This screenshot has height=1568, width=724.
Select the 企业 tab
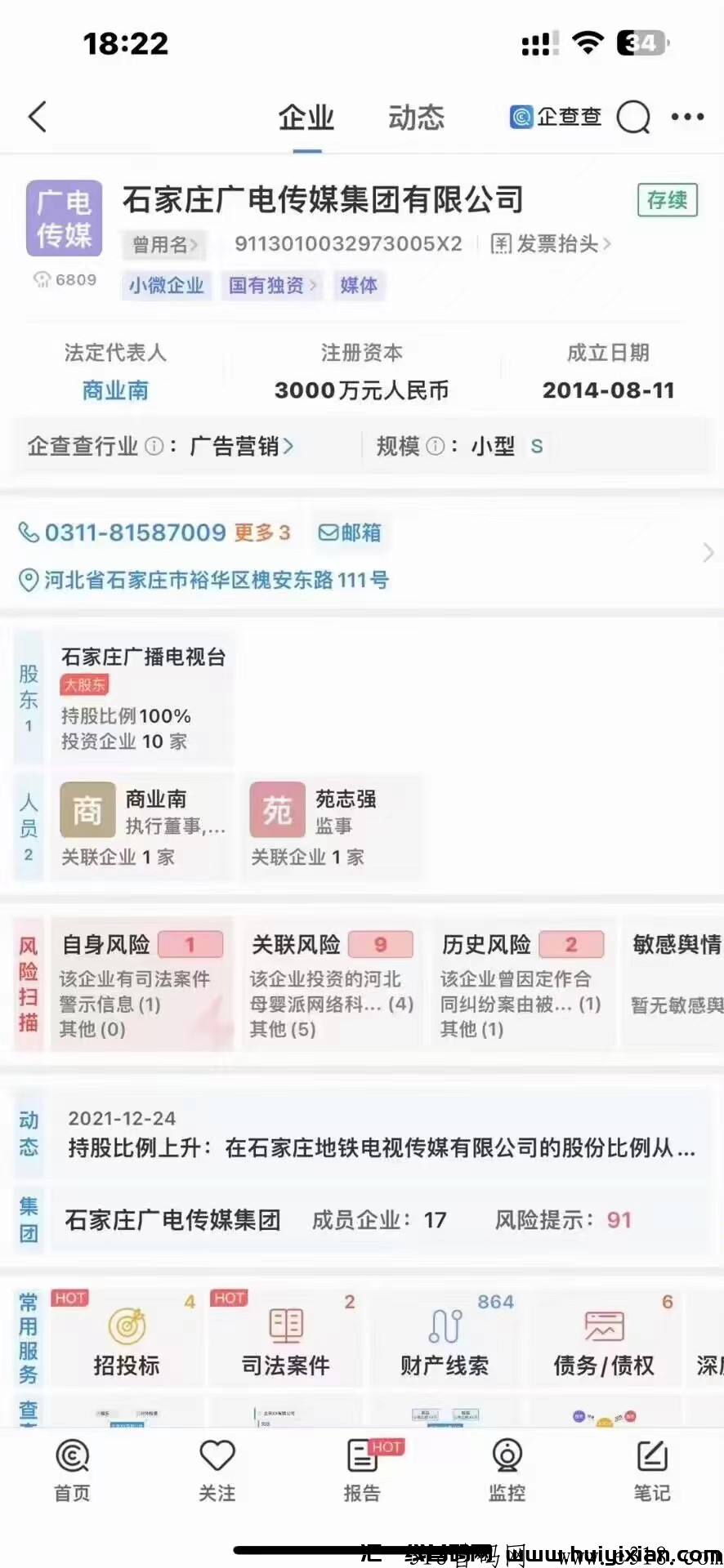tap(306, 118)
